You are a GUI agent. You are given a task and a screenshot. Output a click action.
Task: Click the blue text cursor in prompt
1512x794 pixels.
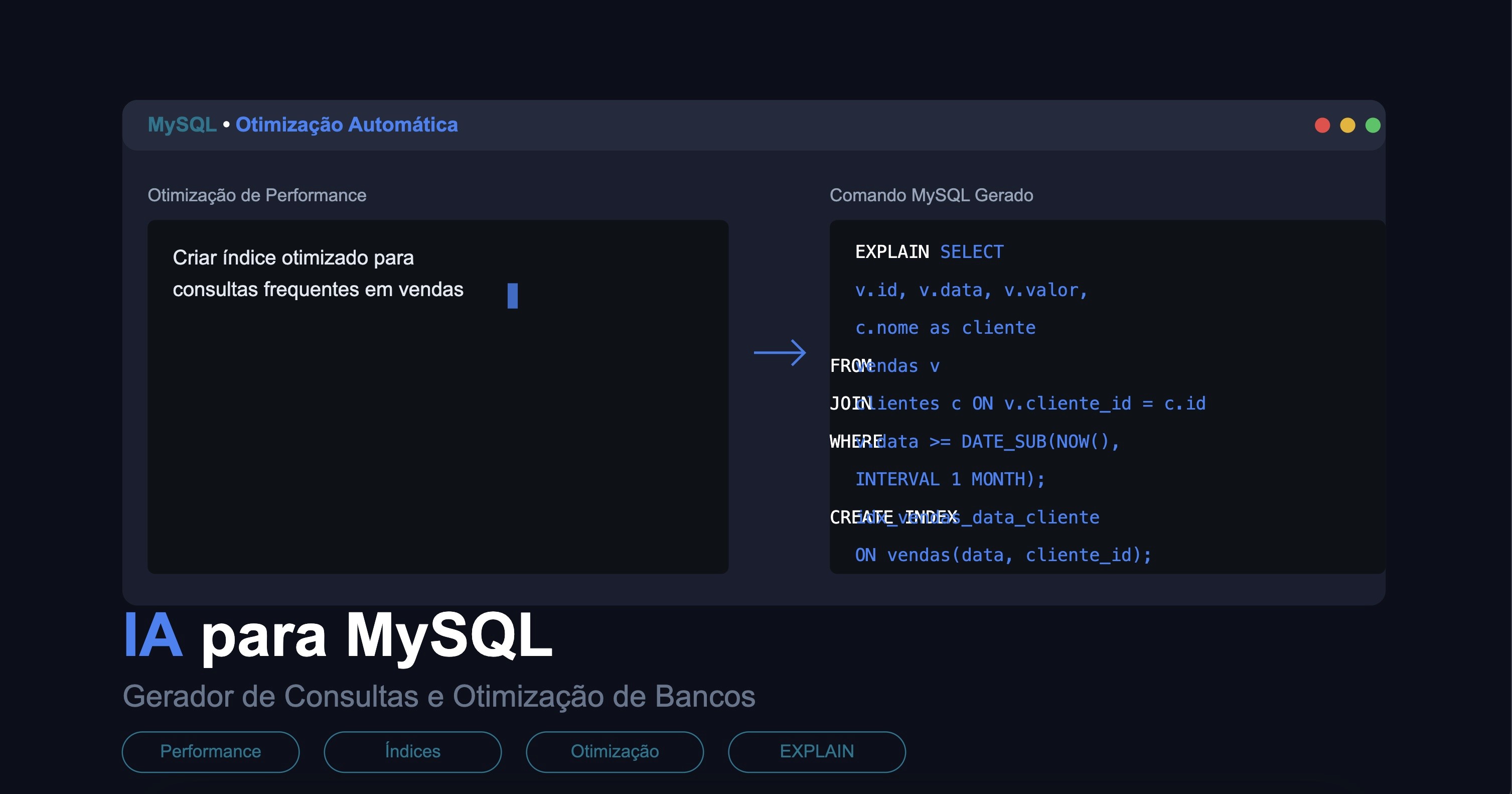pyautogui.click(x=512, y=296)
